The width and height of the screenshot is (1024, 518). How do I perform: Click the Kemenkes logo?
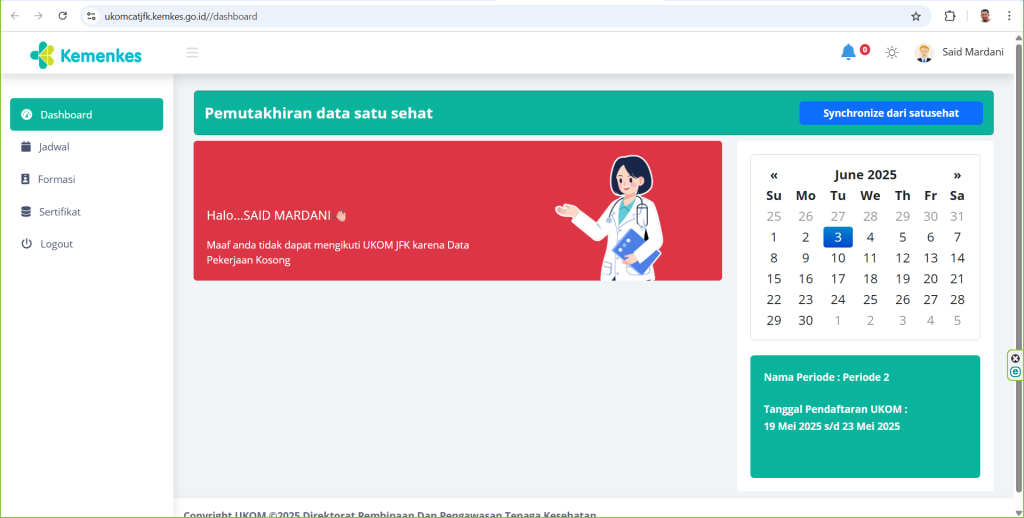tap(86, 55)
